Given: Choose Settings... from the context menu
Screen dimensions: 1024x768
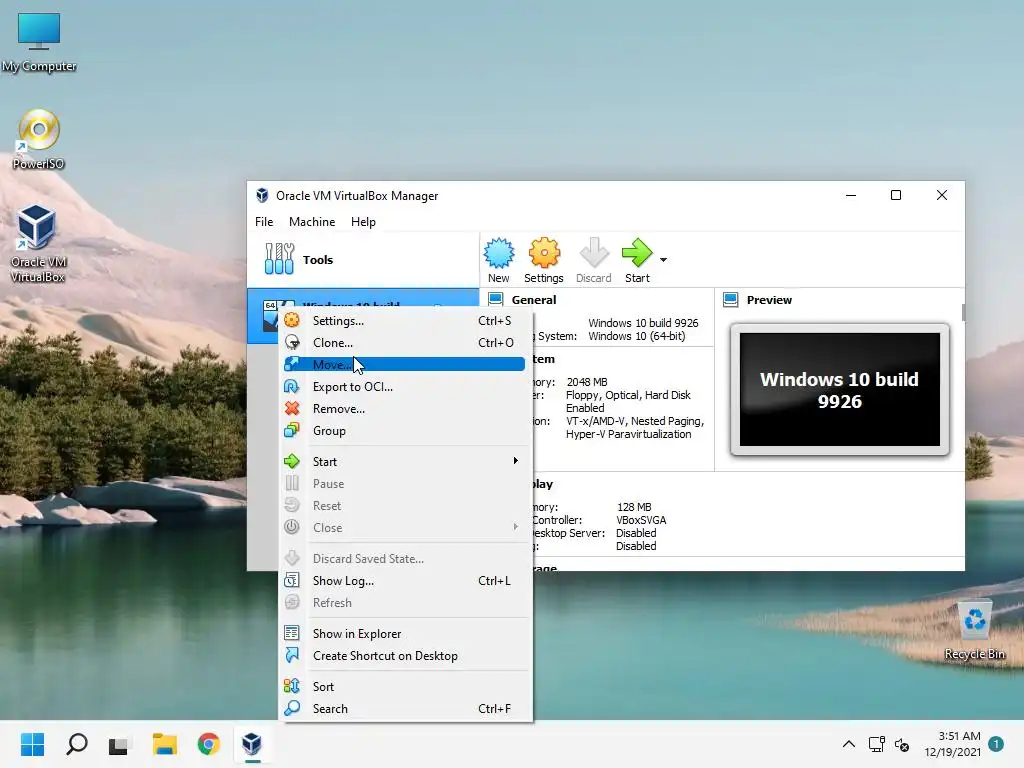Looking at the screenshot, I should click(405, 321).
